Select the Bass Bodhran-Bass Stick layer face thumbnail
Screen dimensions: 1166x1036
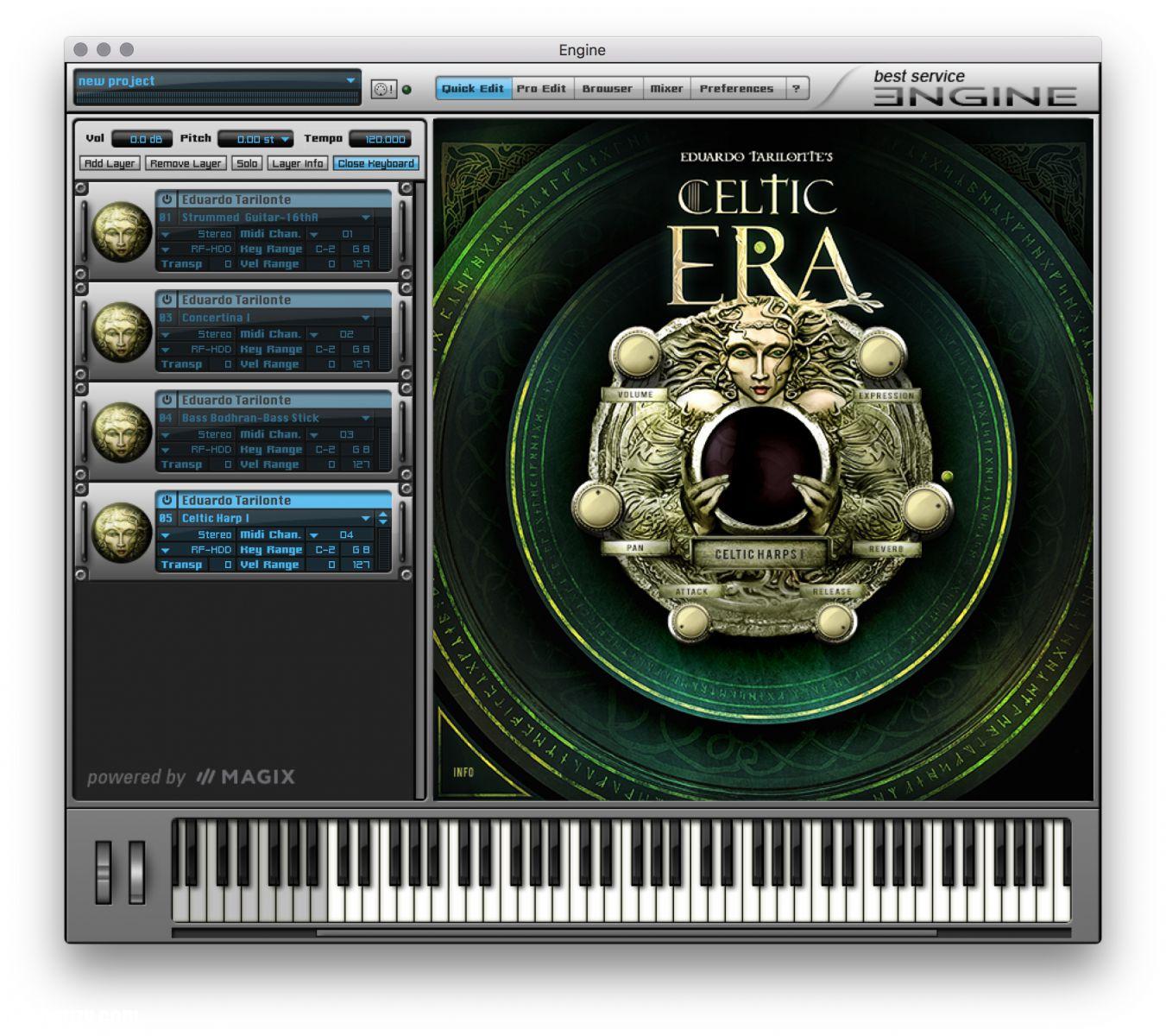point(121,432)
